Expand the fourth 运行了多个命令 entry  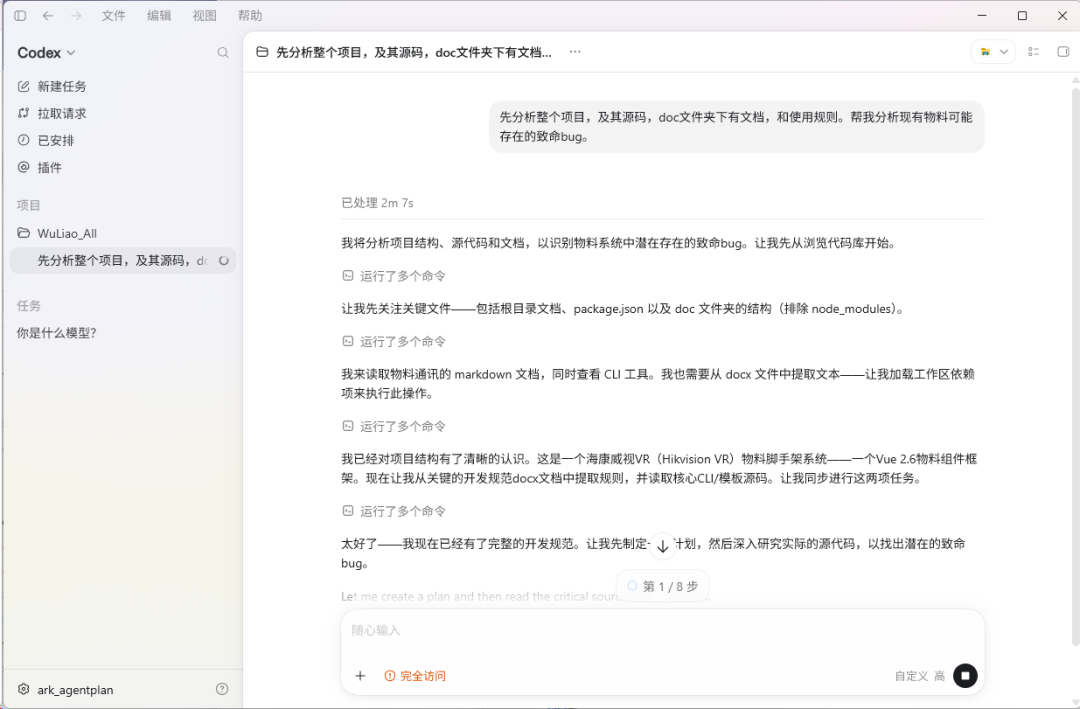point(394,511)
